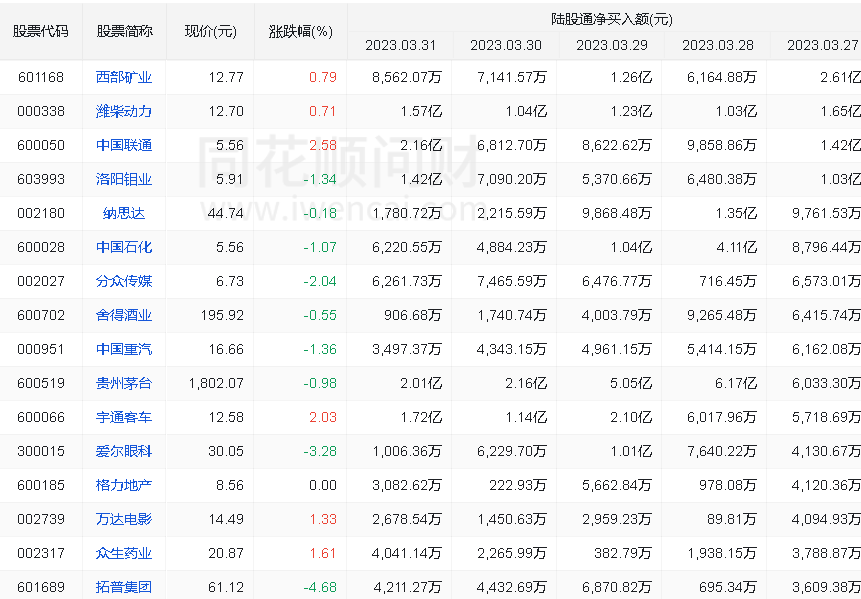This screenshot has width=861, height=599.
Task: Open the 爱尔眼科 stock link
Action: click(x=124, y=451)
